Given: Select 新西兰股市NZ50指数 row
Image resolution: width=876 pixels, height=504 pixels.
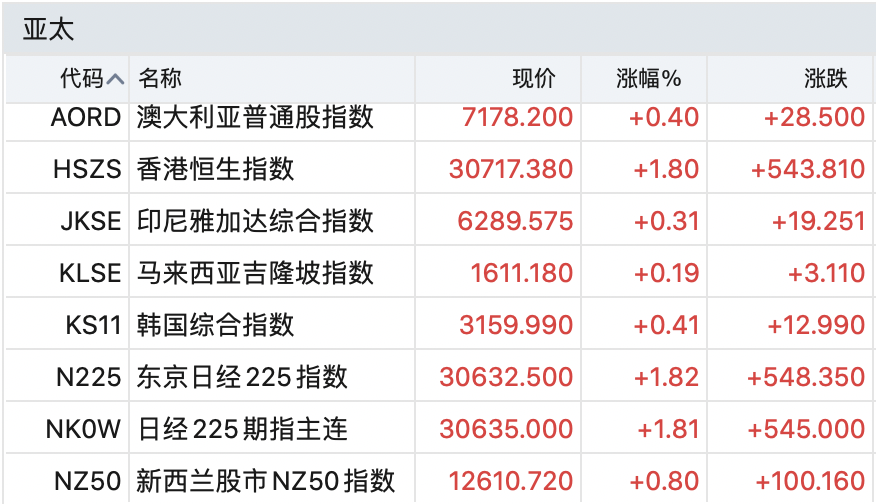Looking at the screenshot, I should click(439, 479).
